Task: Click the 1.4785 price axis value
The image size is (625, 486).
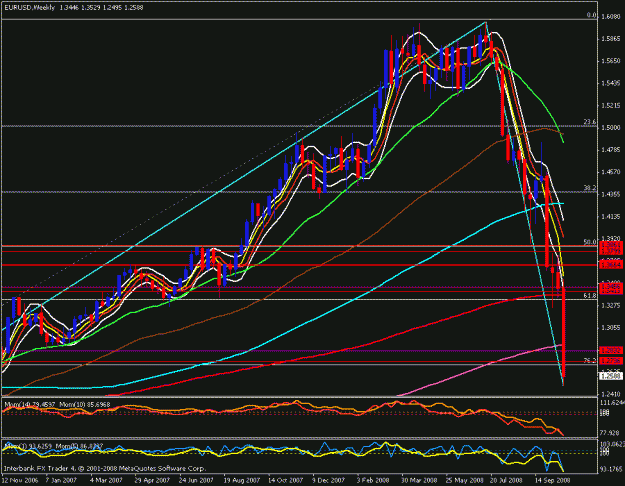Action: pos(611,150)
